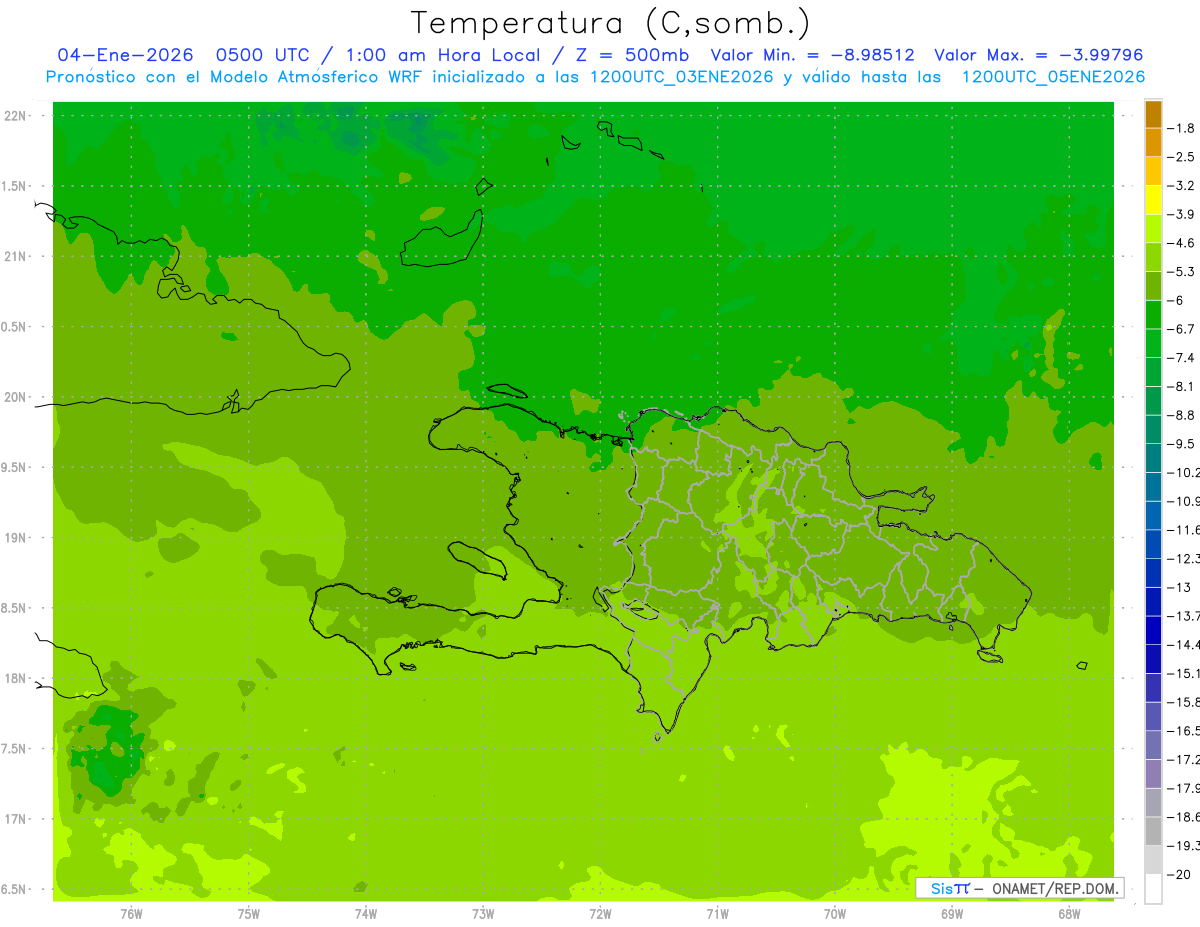1200x927 pixels.
Task: Click the legend value -14.4
Action: [x=1183, y=644]
